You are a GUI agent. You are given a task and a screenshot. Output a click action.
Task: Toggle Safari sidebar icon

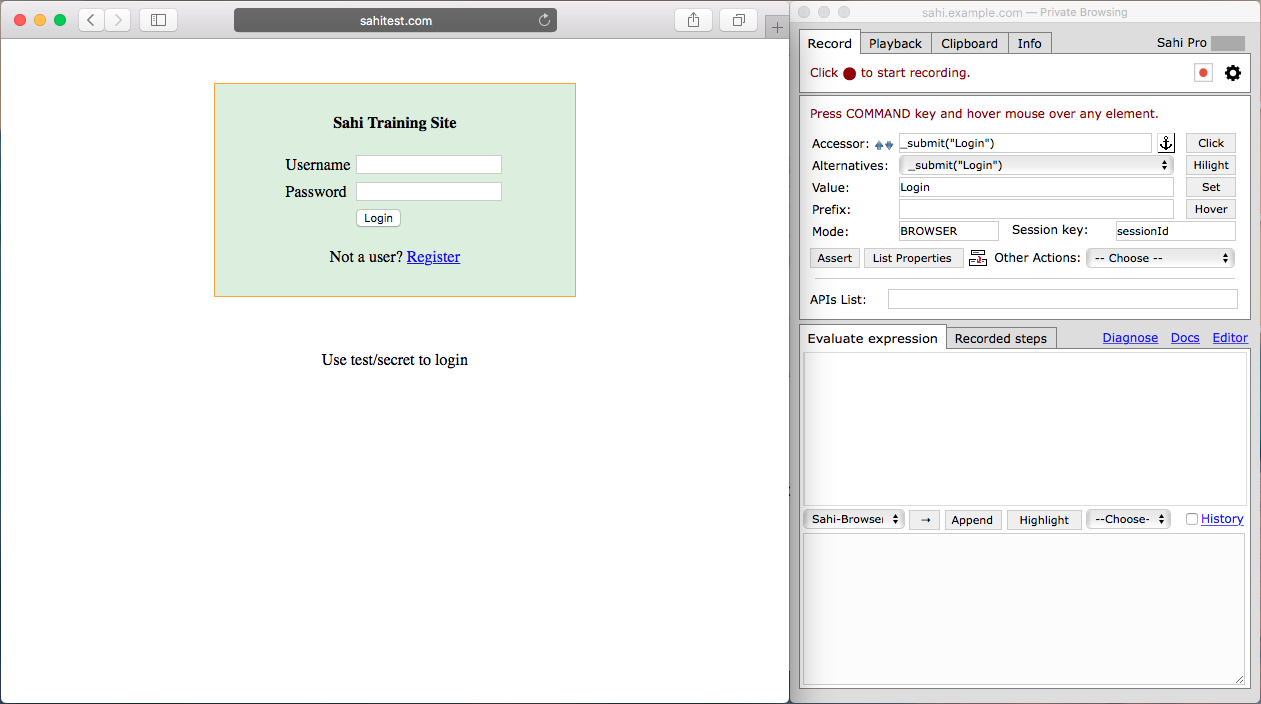click(x=158, y=20)
